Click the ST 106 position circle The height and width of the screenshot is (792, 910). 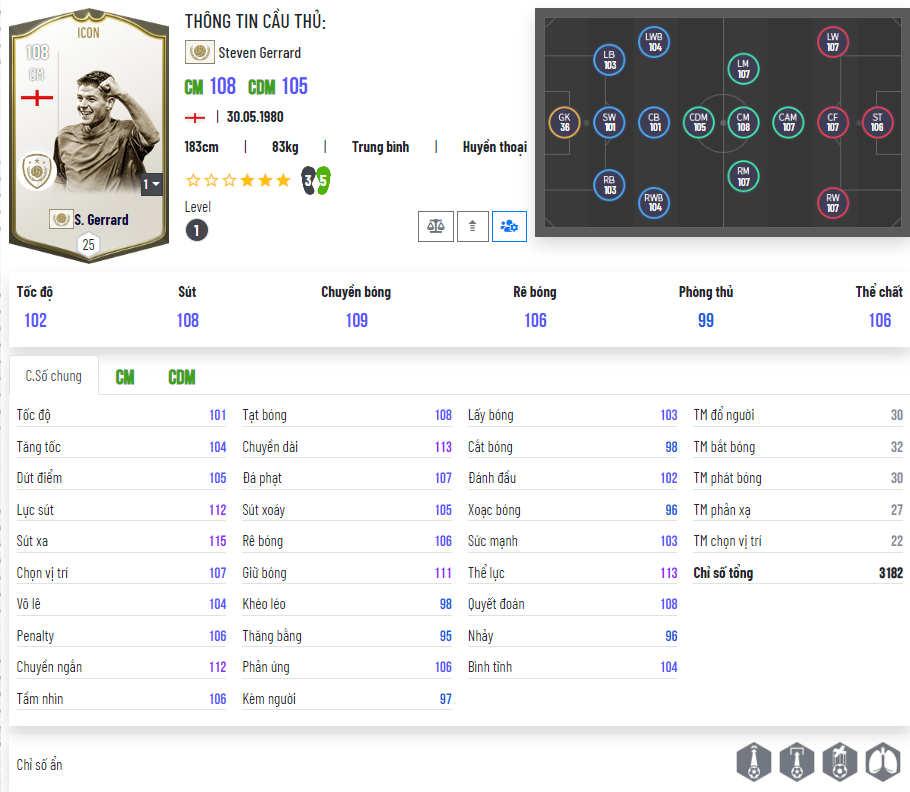coord(877,122)
